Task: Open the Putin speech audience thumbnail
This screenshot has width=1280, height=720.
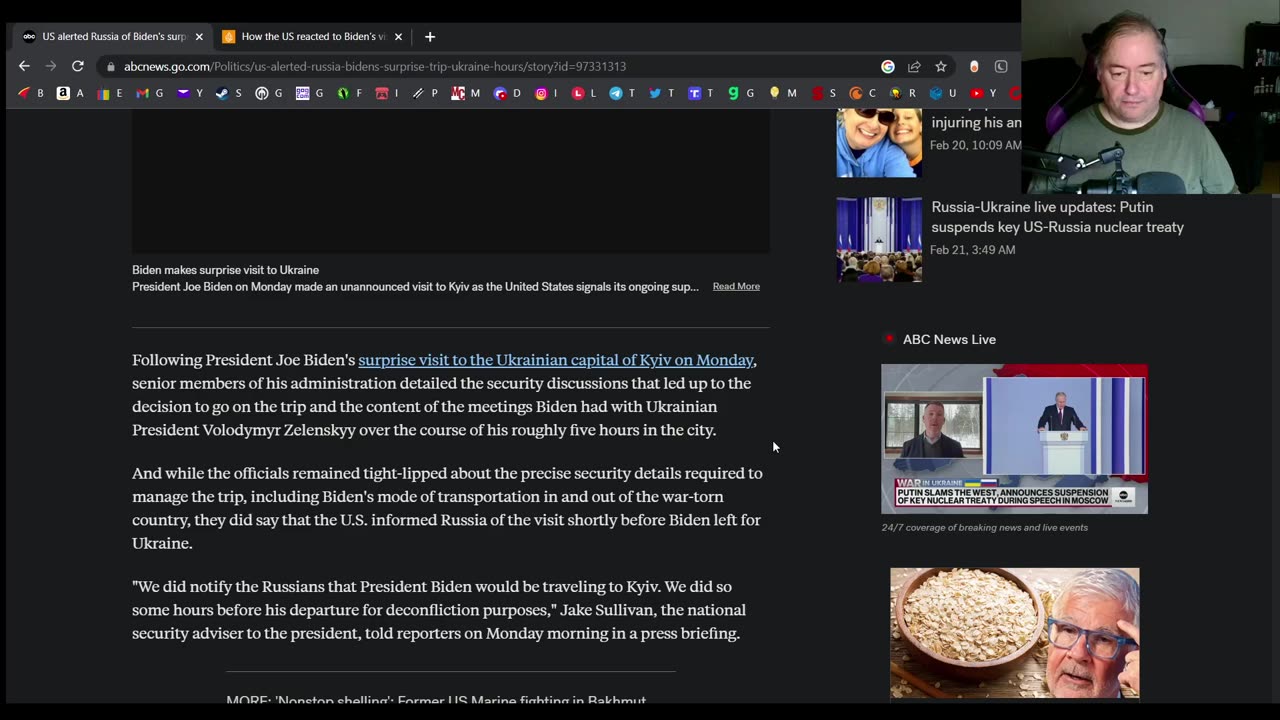Action: pos(879,239)
